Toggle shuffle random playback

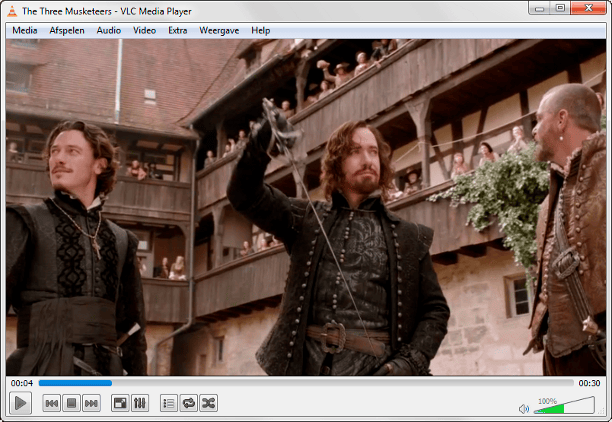tap(209, 403)
